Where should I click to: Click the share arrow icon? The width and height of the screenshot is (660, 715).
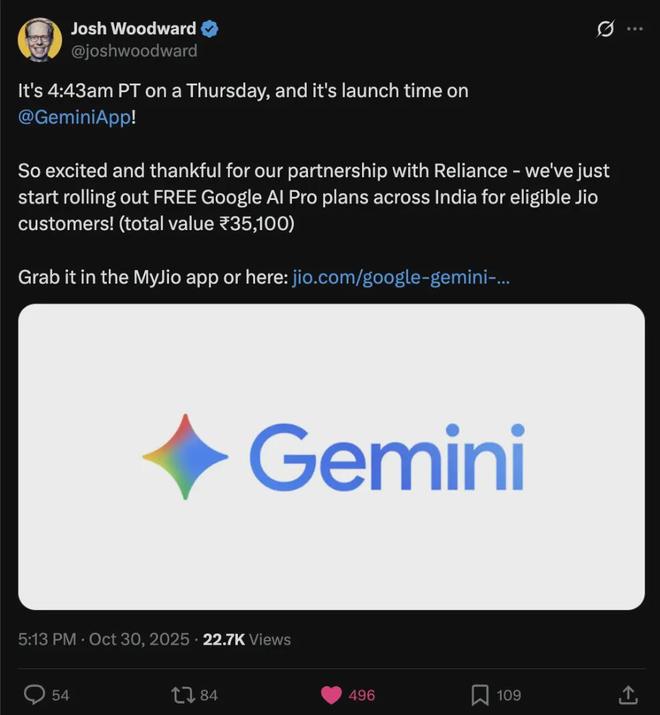click(x=628, y=694)
